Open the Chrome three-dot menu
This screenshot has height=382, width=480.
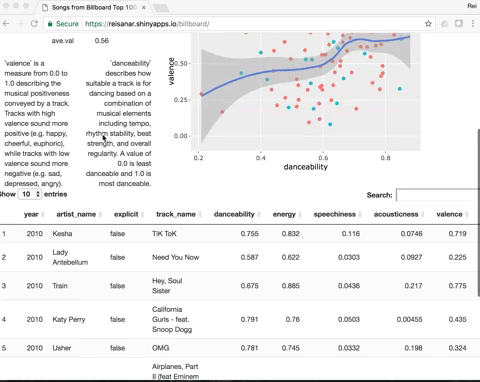click(473, 24)
